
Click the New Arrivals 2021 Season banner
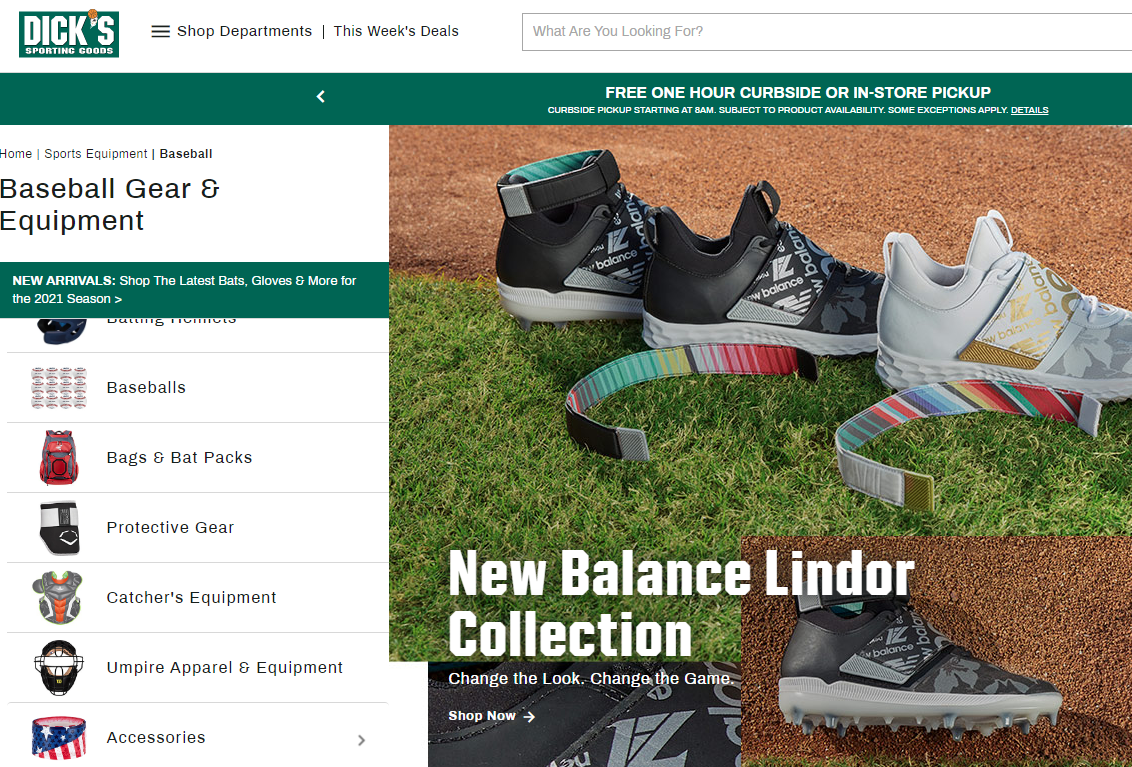point(194,290)
